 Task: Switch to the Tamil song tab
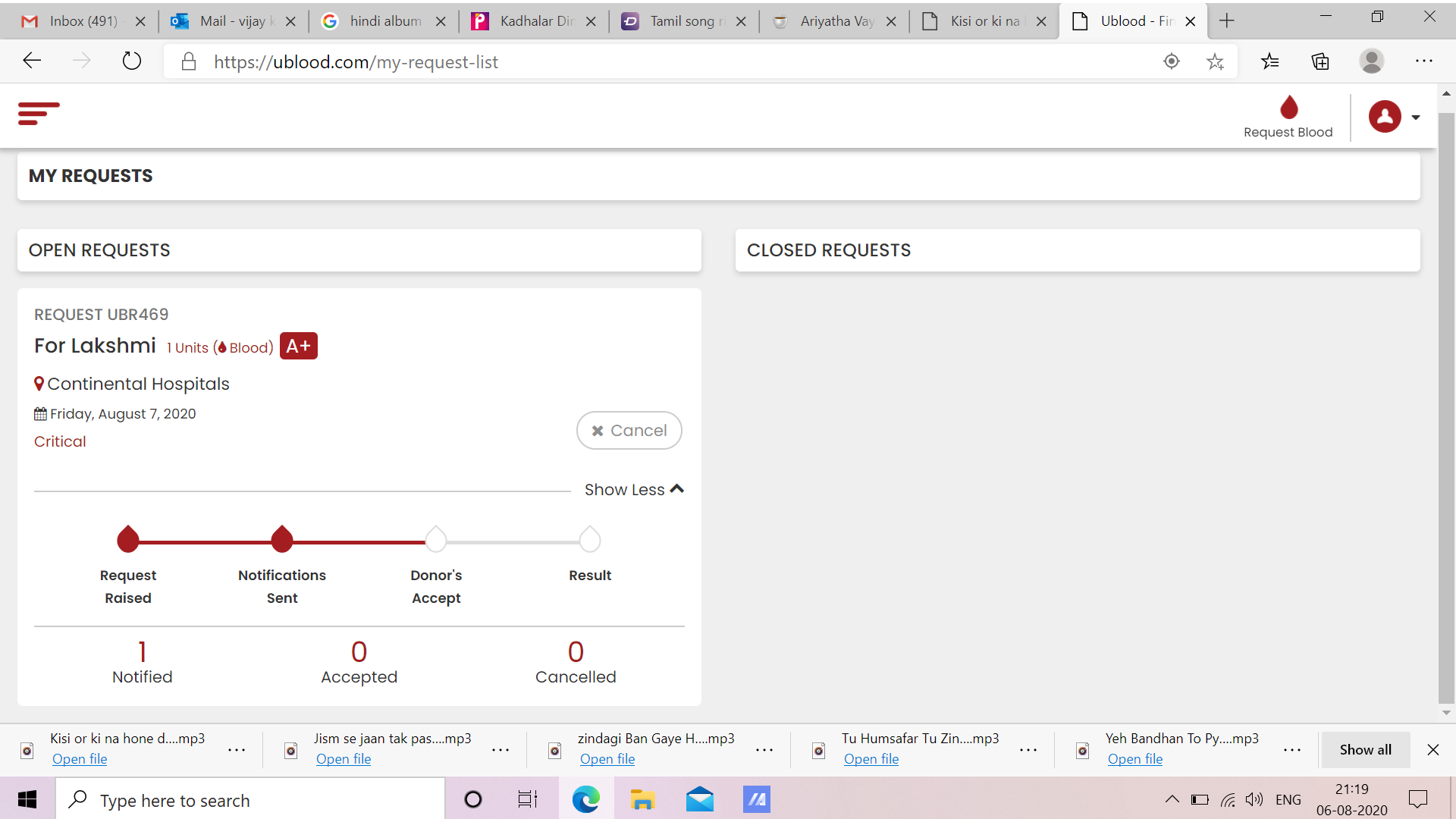[682, 21]
